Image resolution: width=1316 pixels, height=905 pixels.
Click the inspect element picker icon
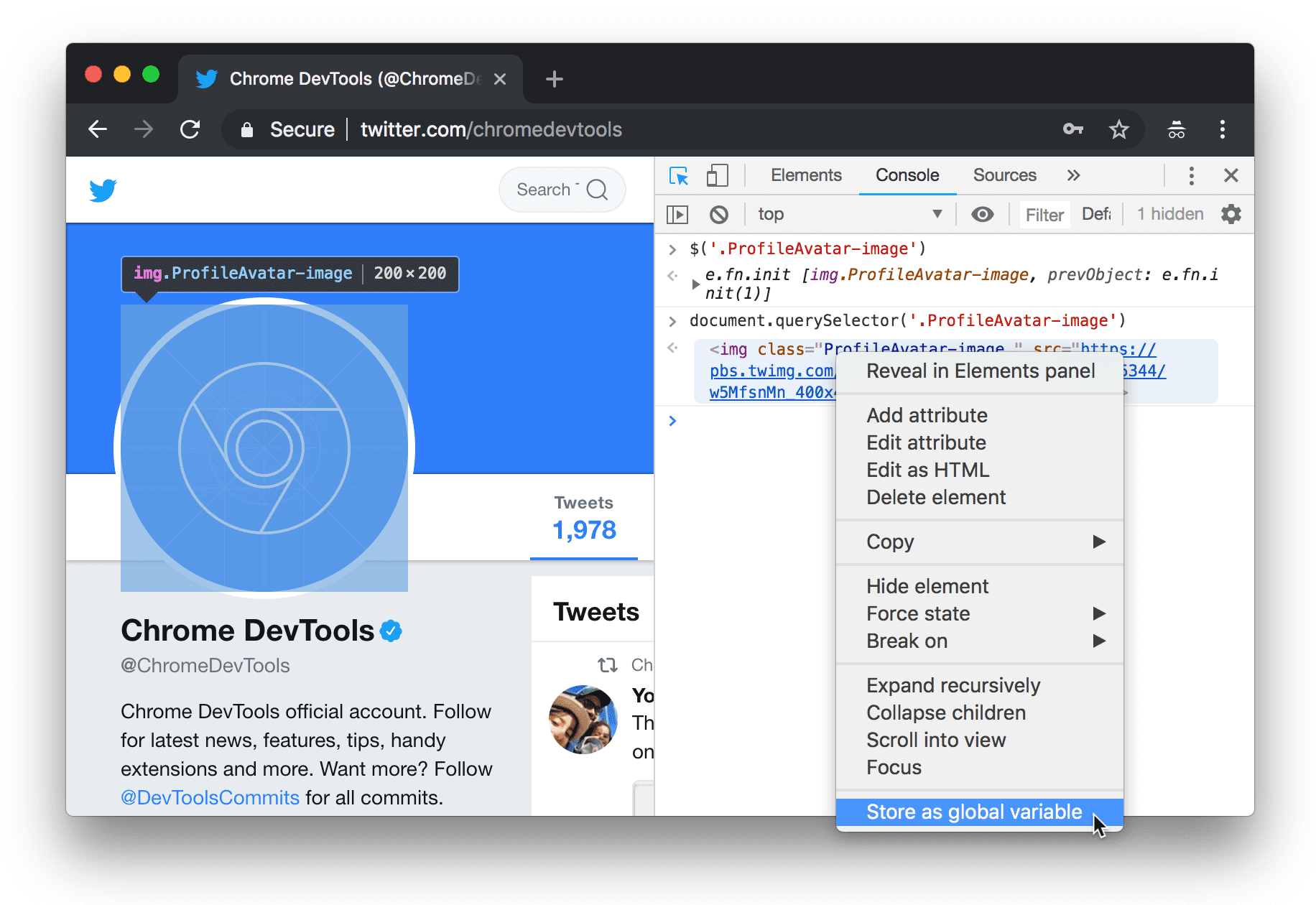coord(678,176)
